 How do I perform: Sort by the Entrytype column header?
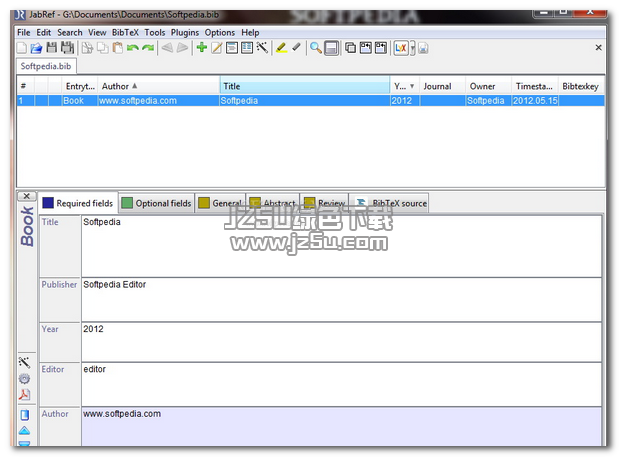80,86
